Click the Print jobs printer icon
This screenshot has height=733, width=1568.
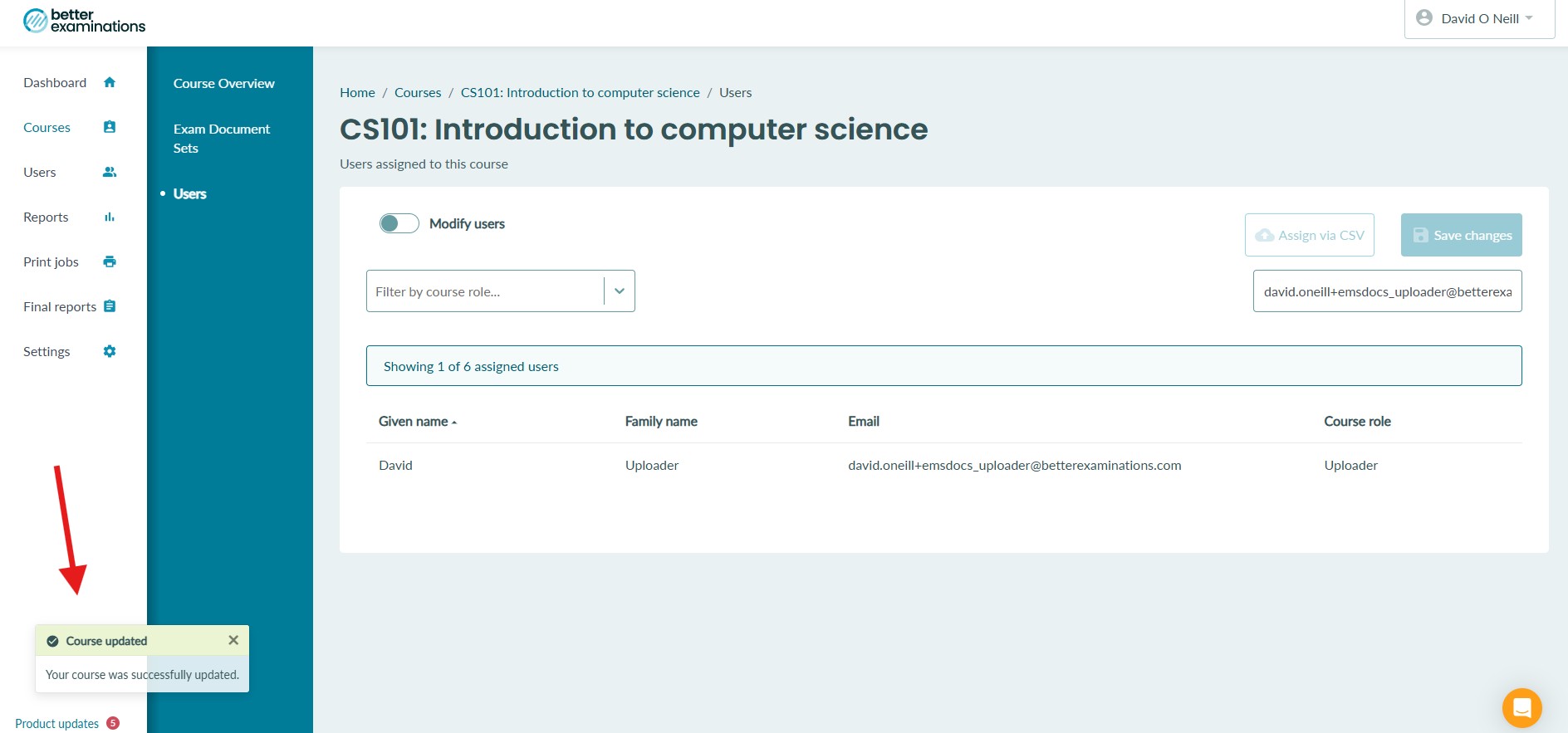point(110,261)
